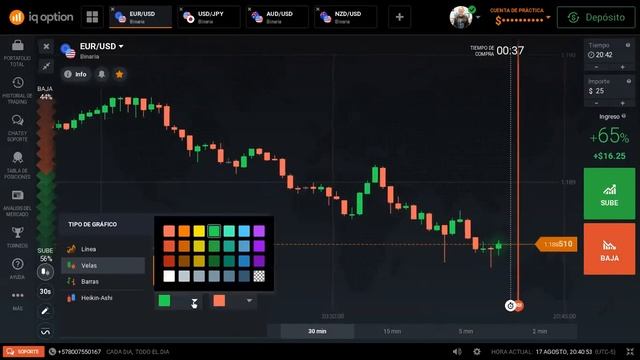Switch to the AUD/USD tab
The height and width of the screenshot is (360, 640).
click(x=277, y=17)
